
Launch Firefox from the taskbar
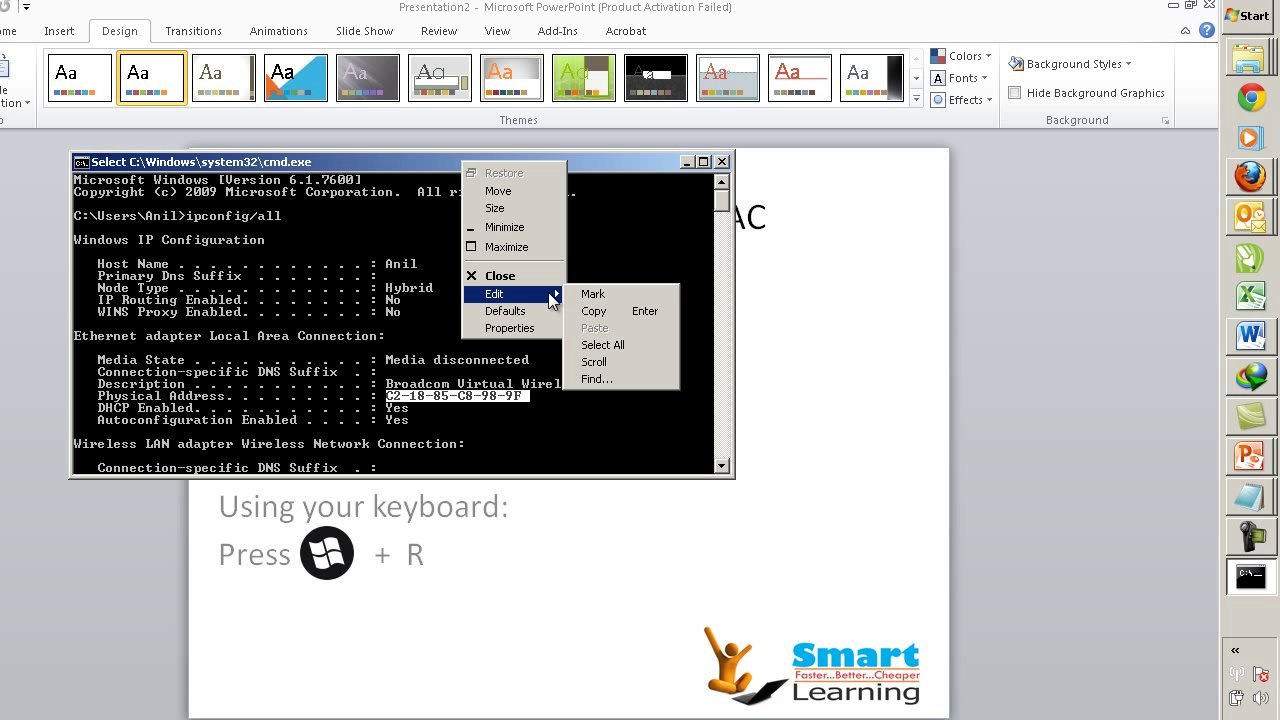pos(1250,177)
